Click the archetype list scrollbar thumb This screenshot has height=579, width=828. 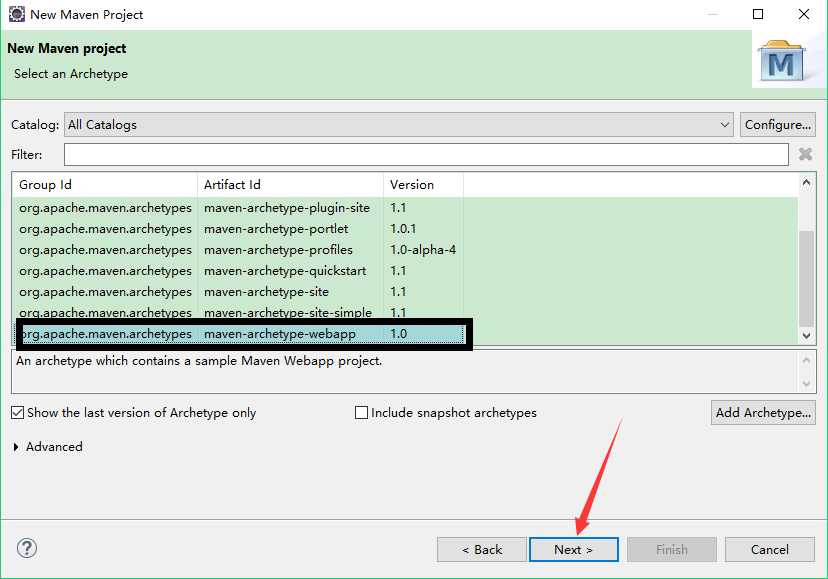(806, 279)
